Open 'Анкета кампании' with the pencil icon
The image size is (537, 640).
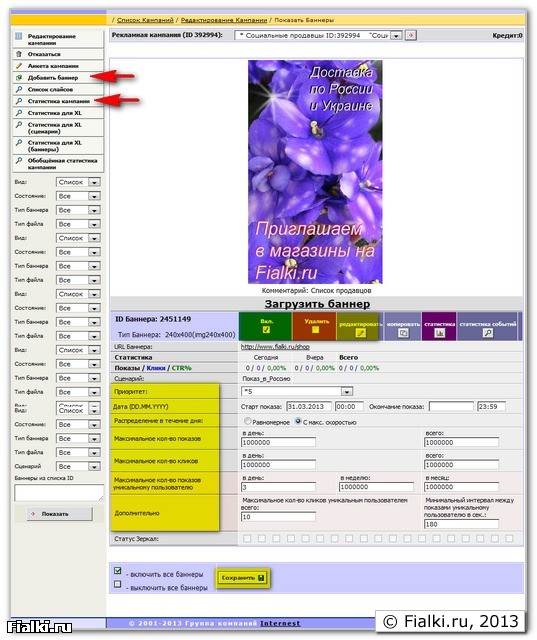click(58, 66)
